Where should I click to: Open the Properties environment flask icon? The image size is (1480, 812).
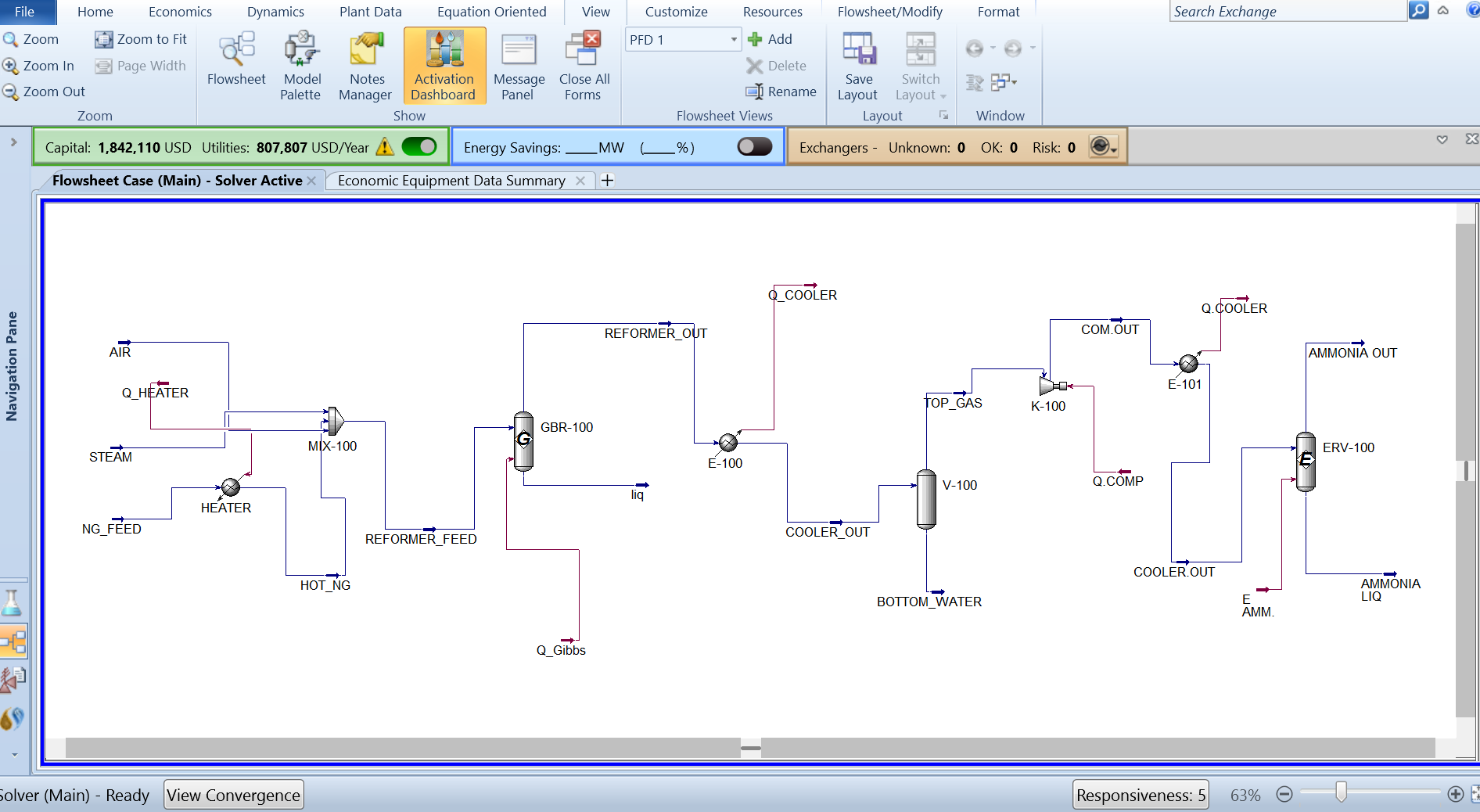coord(13,602)
